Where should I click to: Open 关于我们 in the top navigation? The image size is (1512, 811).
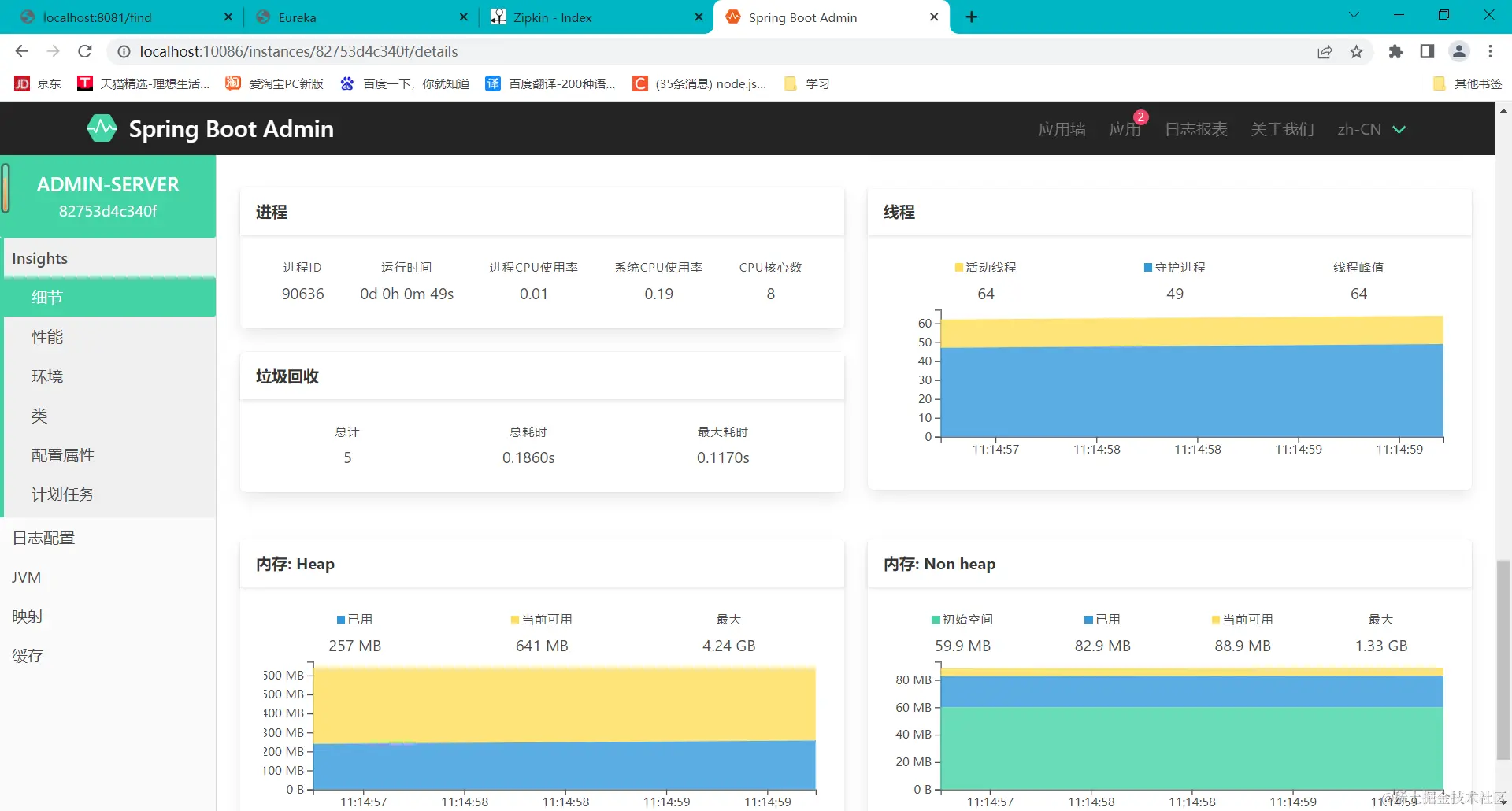[1282, 129]
